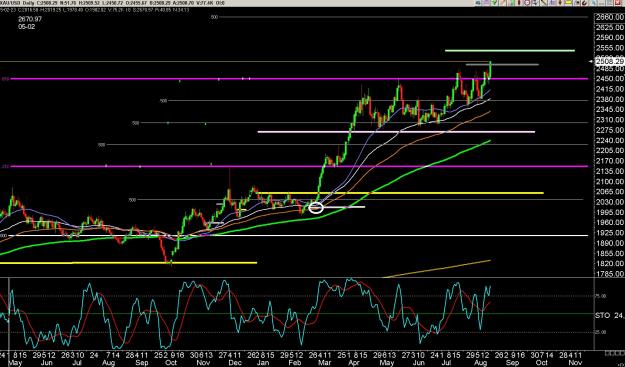Click the black hook-shaped toolbar icon
This screenshot has width=625, height=367.
585,2
